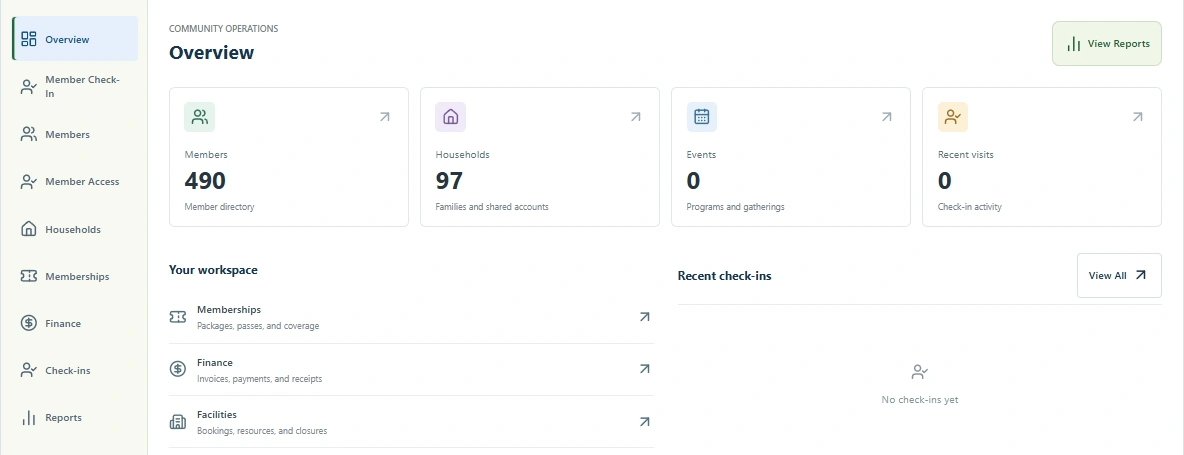Image resolution: width=1184 pixels, height=455 pixels.
Task: Click the Members count 490
Action: 205,181
